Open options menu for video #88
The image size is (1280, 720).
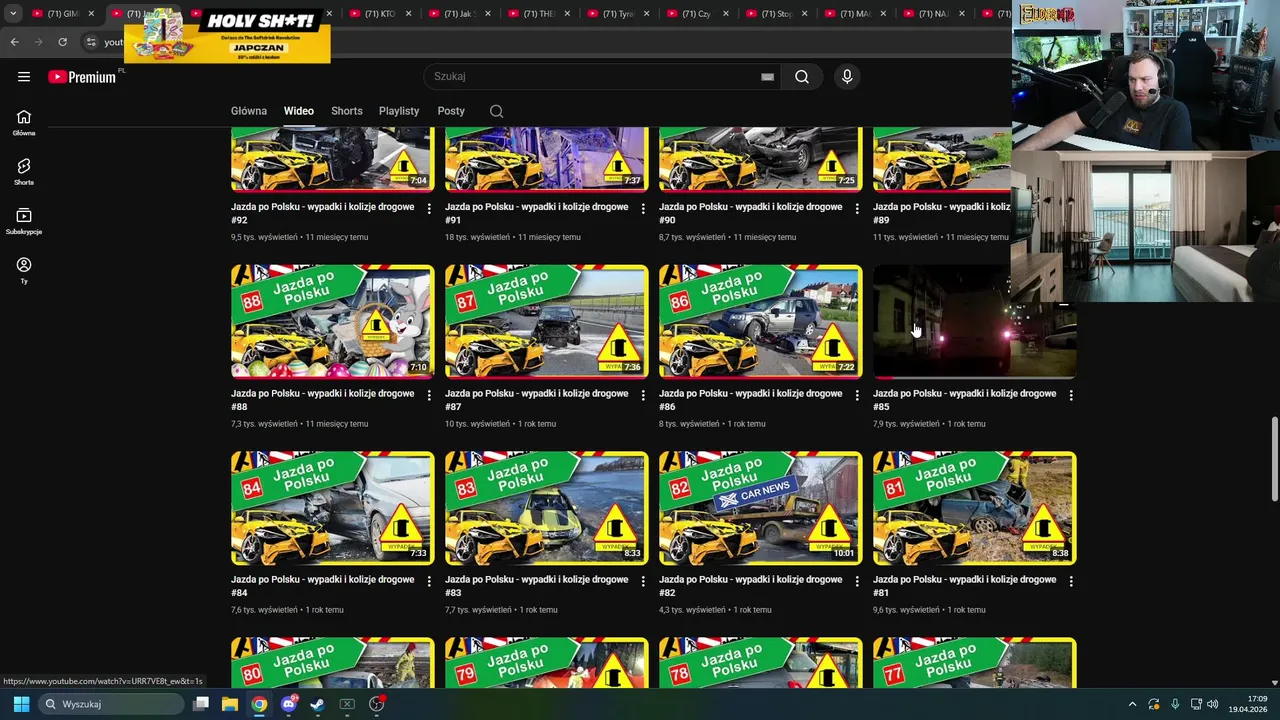click(429, 395)
